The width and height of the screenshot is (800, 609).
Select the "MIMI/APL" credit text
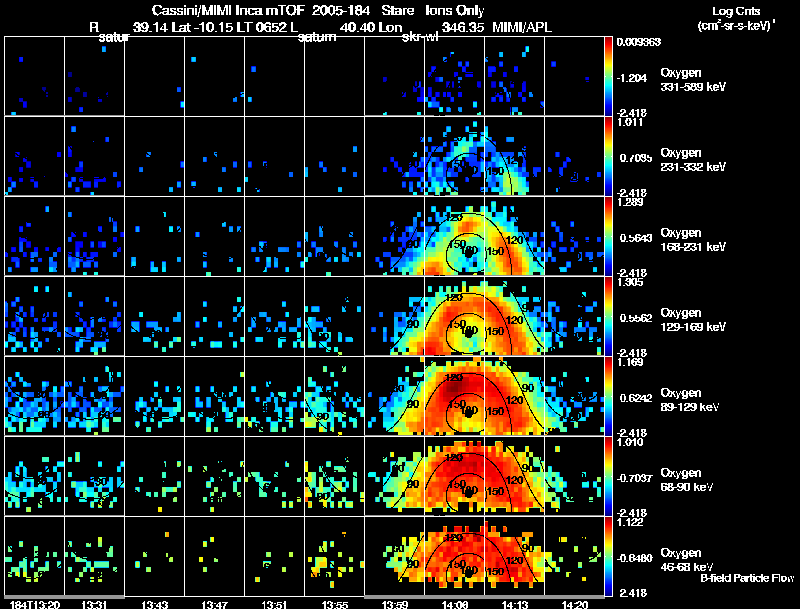pyautogui.click(x=521, y=27)
